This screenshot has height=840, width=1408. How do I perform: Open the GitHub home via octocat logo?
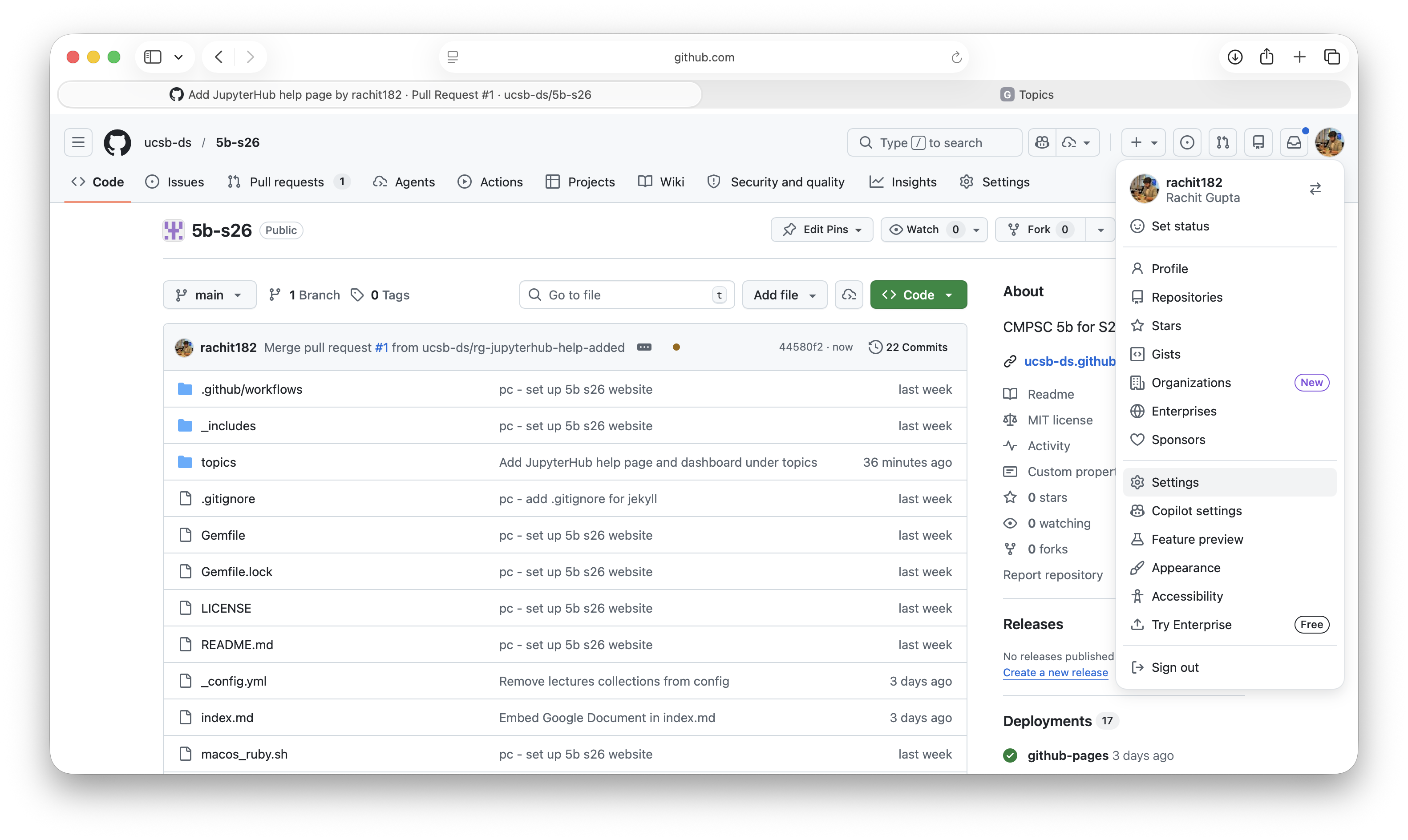[117, 142]
